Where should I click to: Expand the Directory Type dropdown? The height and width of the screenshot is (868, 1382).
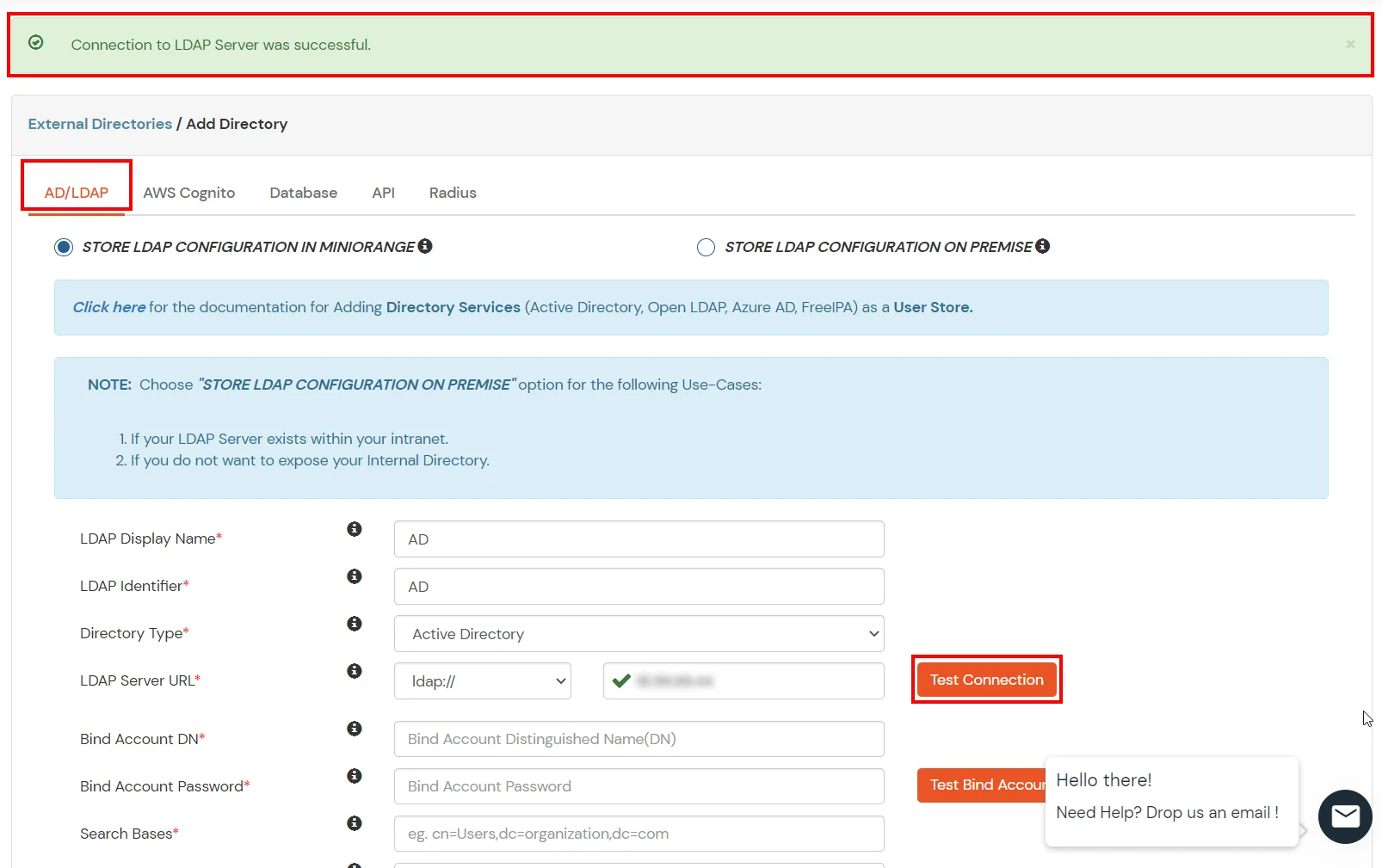[639, 634]
